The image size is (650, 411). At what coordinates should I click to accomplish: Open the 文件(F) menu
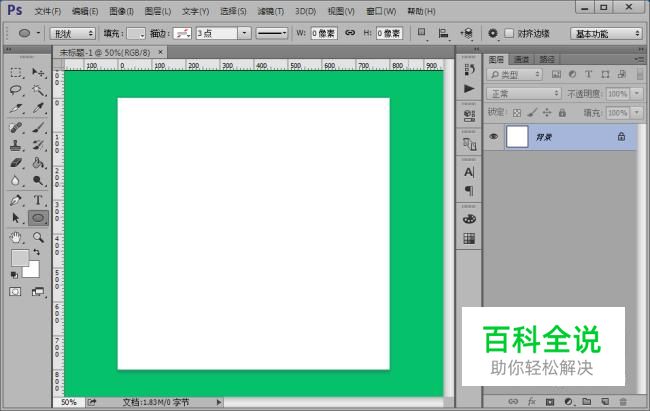pos(48,11)
